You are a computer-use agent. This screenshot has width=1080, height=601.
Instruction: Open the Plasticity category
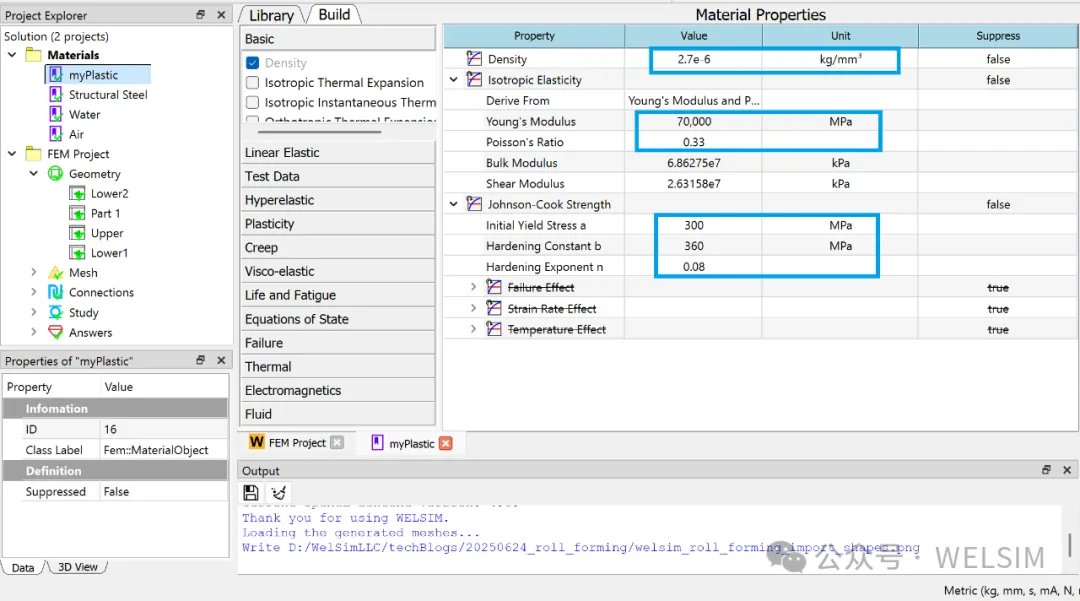tap(338, 224)
